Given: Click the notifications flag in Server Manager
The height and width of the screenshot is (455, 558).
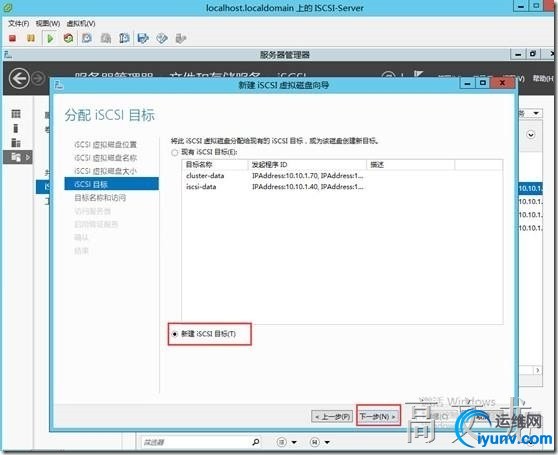Looking at the screenshot, I should coord(418,74).
